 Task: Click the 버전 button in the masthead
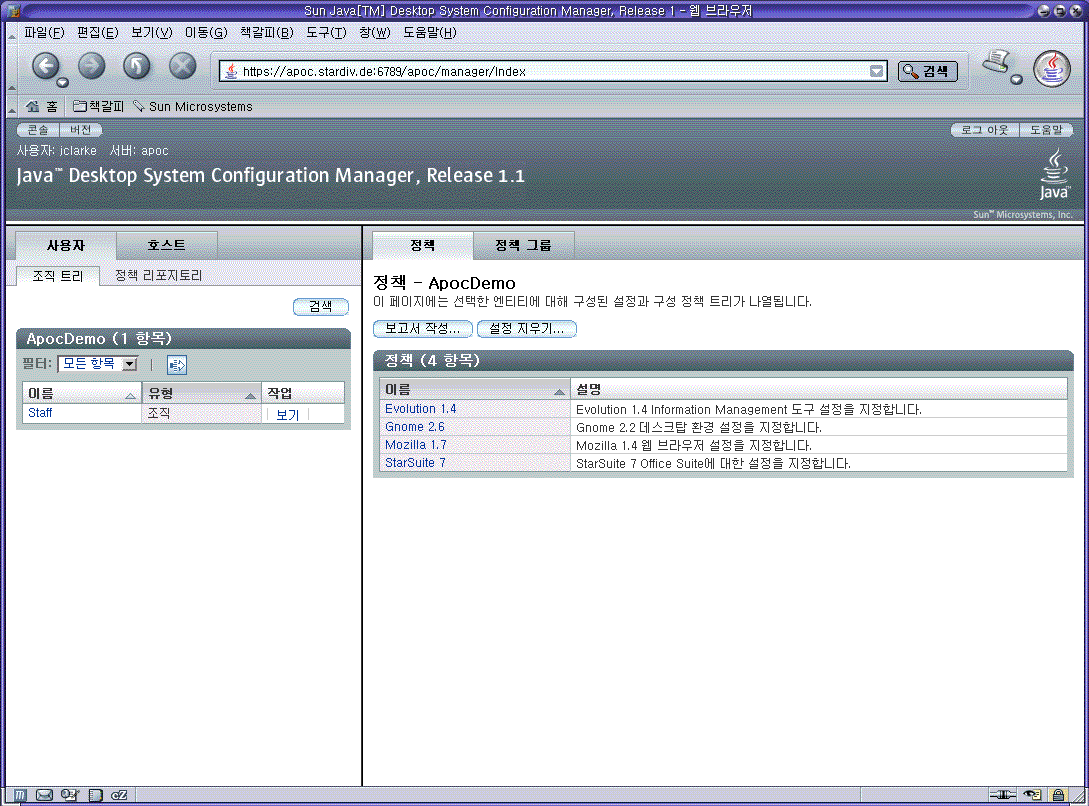click(81, 129)
